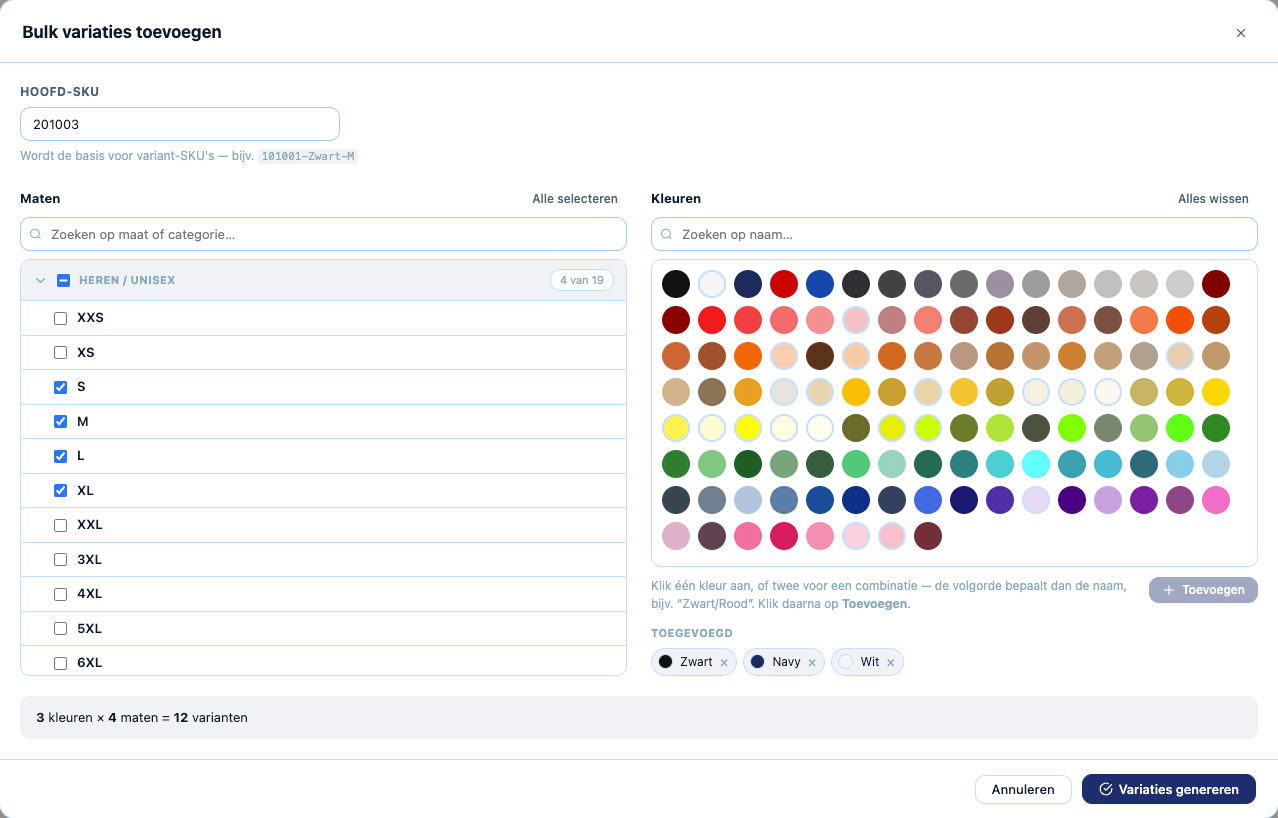
Task: Check the 6XL size checkbox
Action: (60, 663)
